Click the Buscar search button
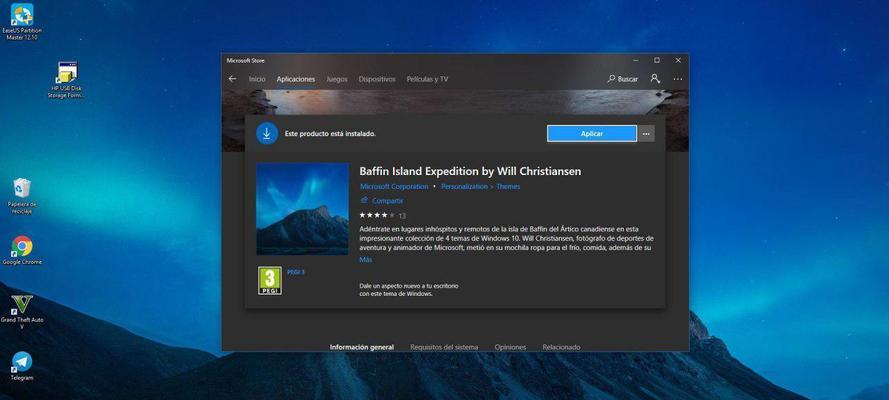The height and width of the screenshot is (400, 889). tap(623, 79)
